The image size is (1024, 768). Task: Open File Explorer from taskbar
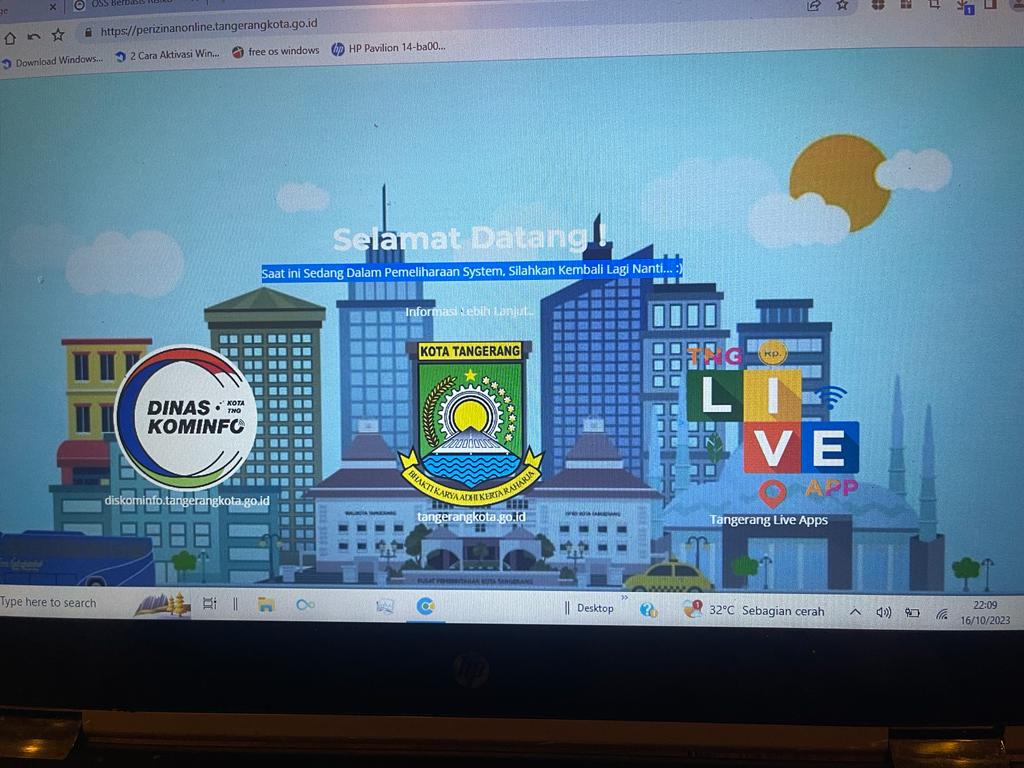pos(265,605)
